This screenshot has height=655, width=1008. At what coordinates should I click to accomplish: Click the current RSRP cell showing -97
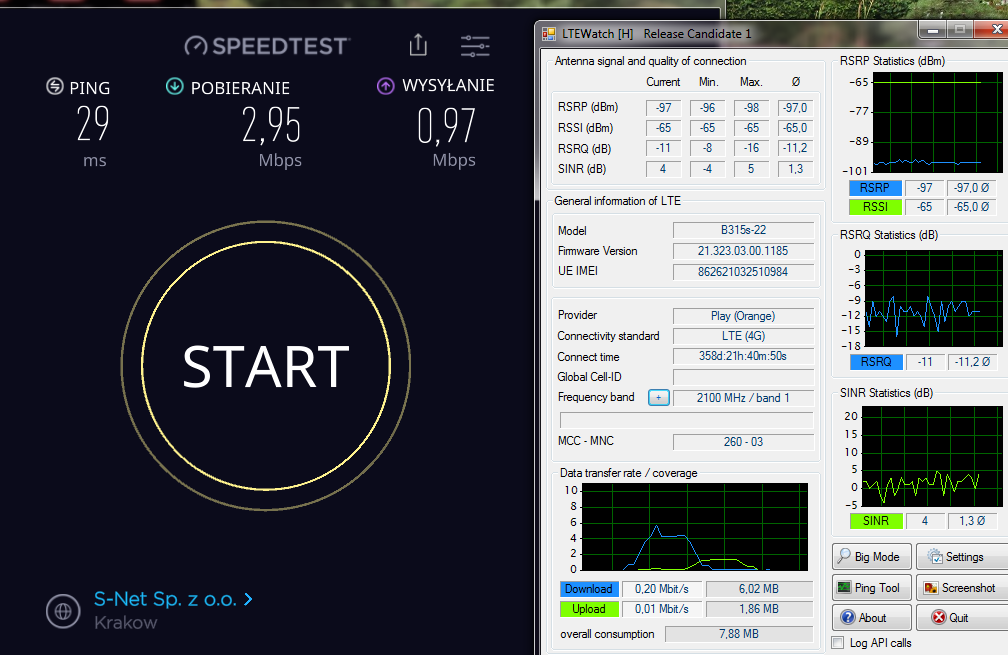[663, 108]
